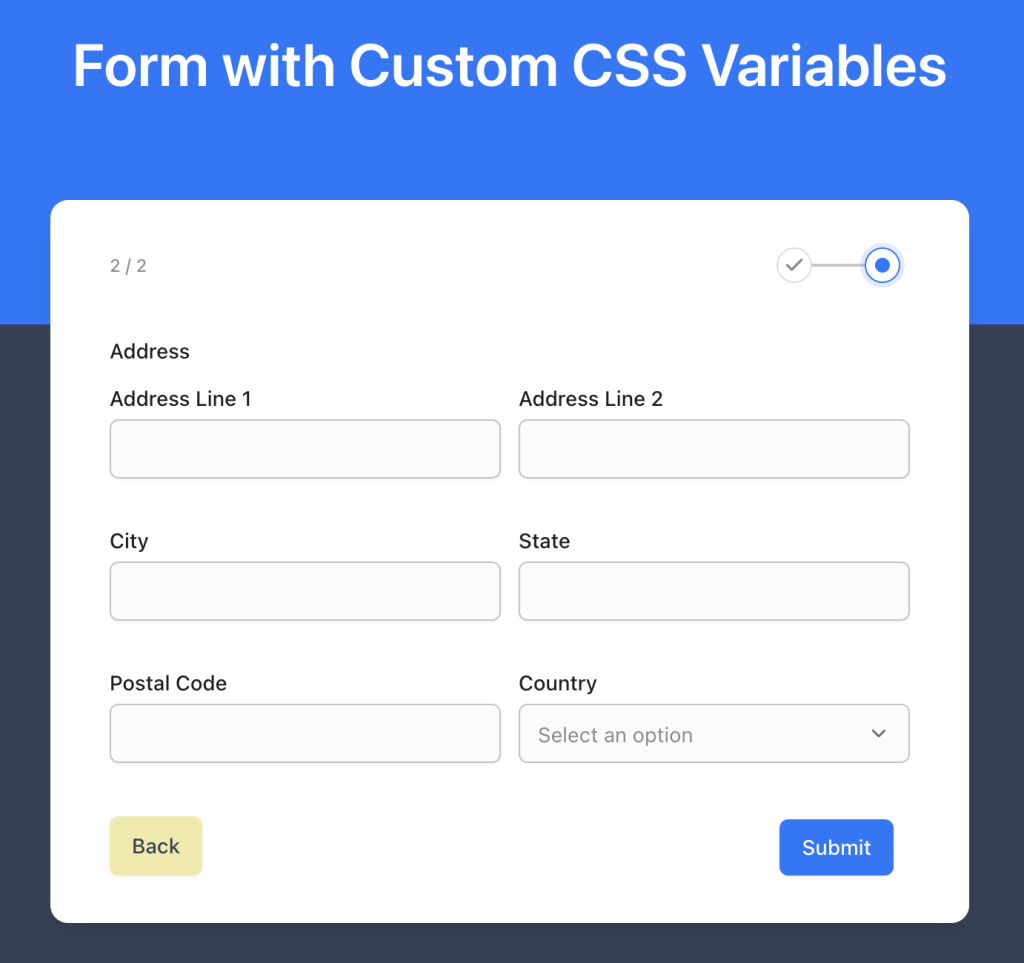Select the Address Line 2 field
The width and height of the screenshot is (1024, 963).
point(713,449)
